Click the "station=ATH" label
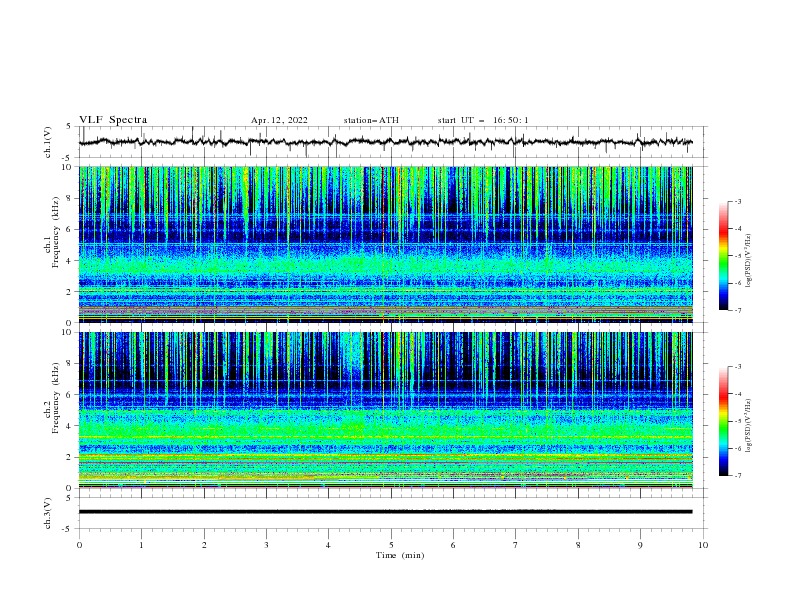 tap(371, 120)
